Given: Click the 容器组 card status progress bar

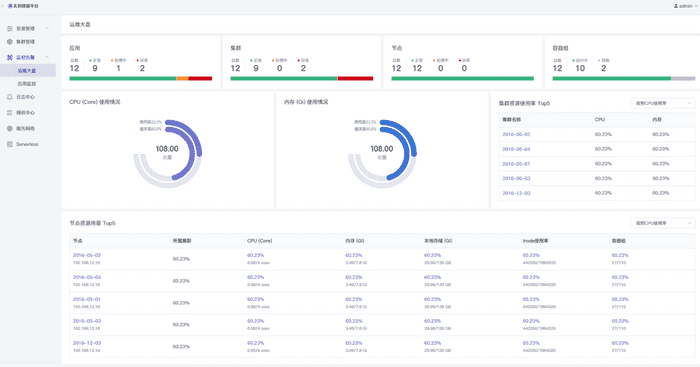Looking at the screenshot, I should [624, 79].
